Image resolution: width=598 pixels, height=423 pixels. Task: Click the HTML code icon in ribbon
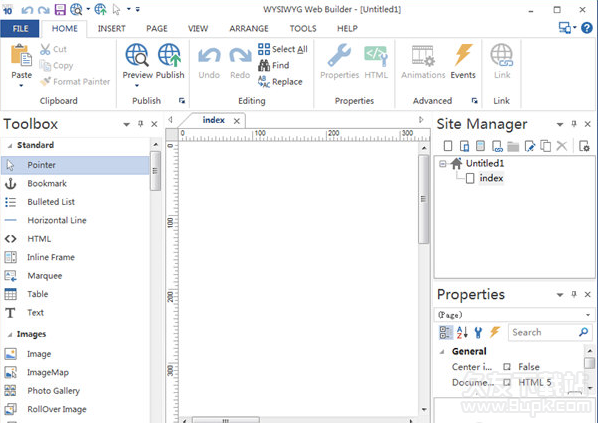point(376,56)
